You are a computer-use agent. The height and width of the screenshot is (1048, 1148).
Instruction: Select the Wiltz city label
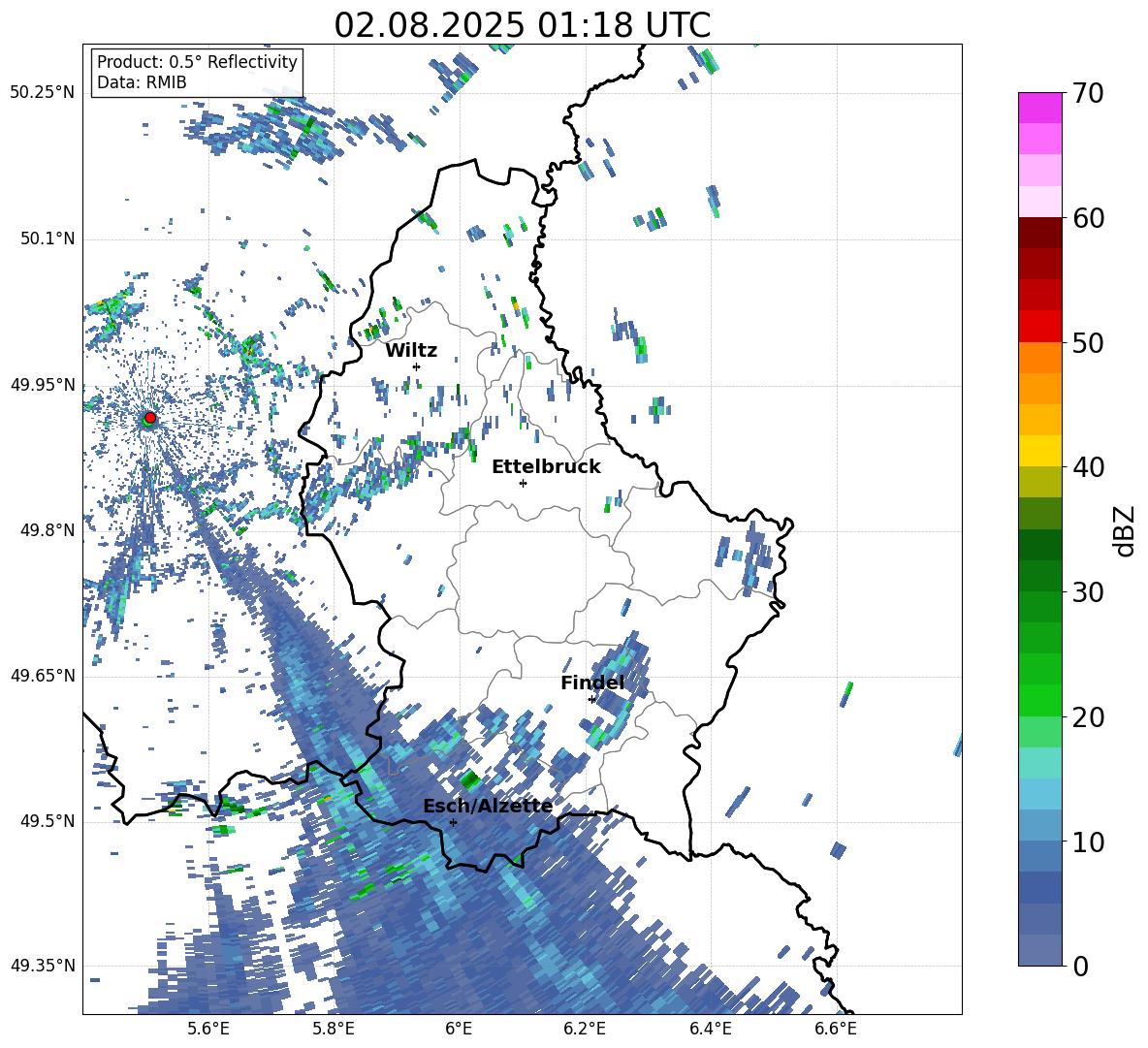click(x=411, y=351)
